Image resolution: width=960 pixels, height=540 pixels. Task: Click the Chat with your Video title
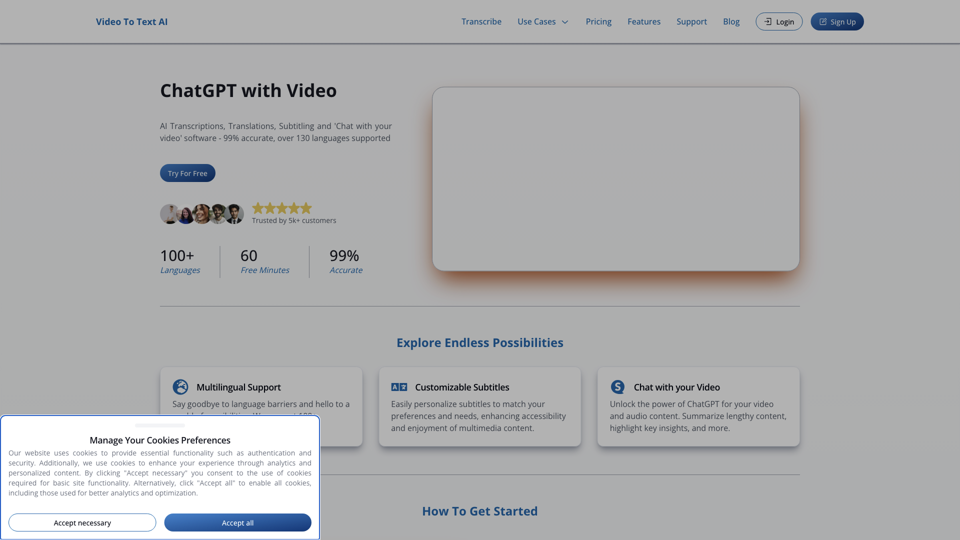click(x=677, y=387)
